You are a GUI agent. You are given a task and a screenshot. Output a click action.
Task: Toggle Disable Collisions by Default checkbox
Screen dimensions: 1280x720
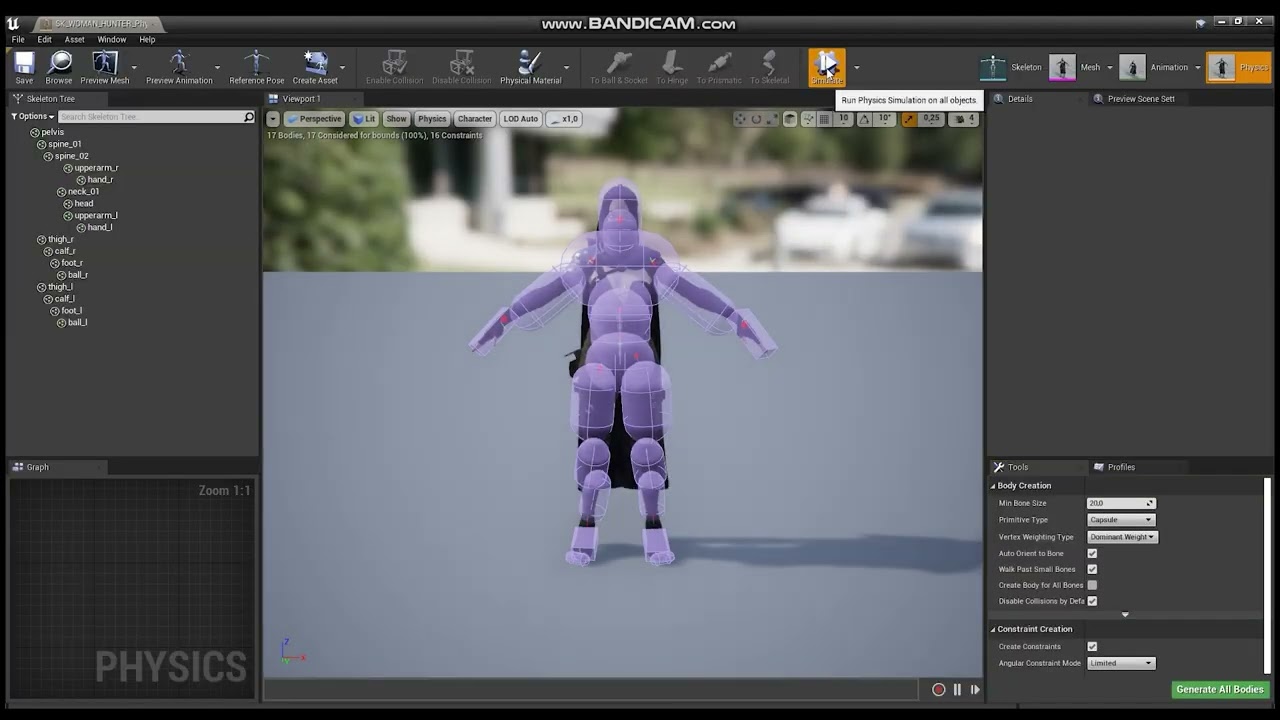coord(1092,601)
